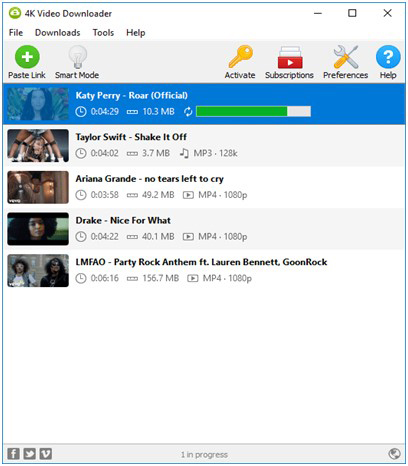Click '49.2 MB' size text
Viewport: 408px width, 466px height.
tap(158, 195)
